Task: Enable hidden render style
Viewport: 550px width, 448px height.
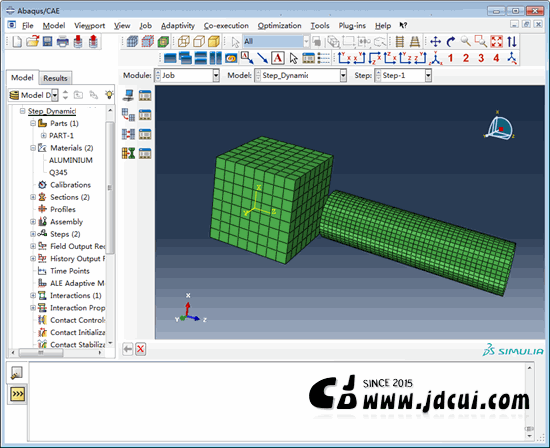Action: pos(199,42)
